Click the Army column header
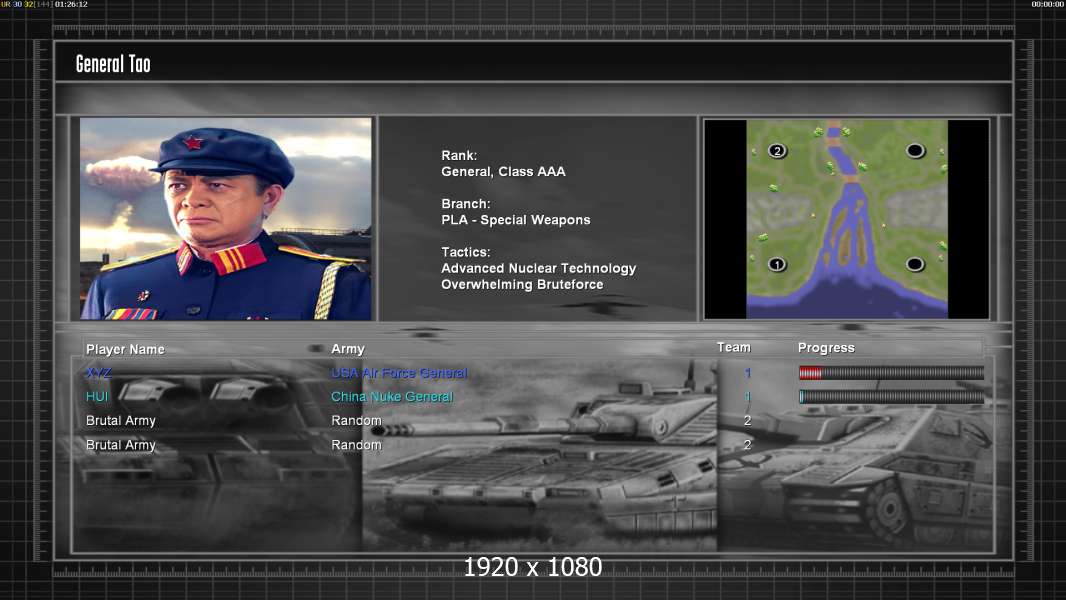Image resolution: width=1066 pixels, height=600 pixels. click(347, 349)
